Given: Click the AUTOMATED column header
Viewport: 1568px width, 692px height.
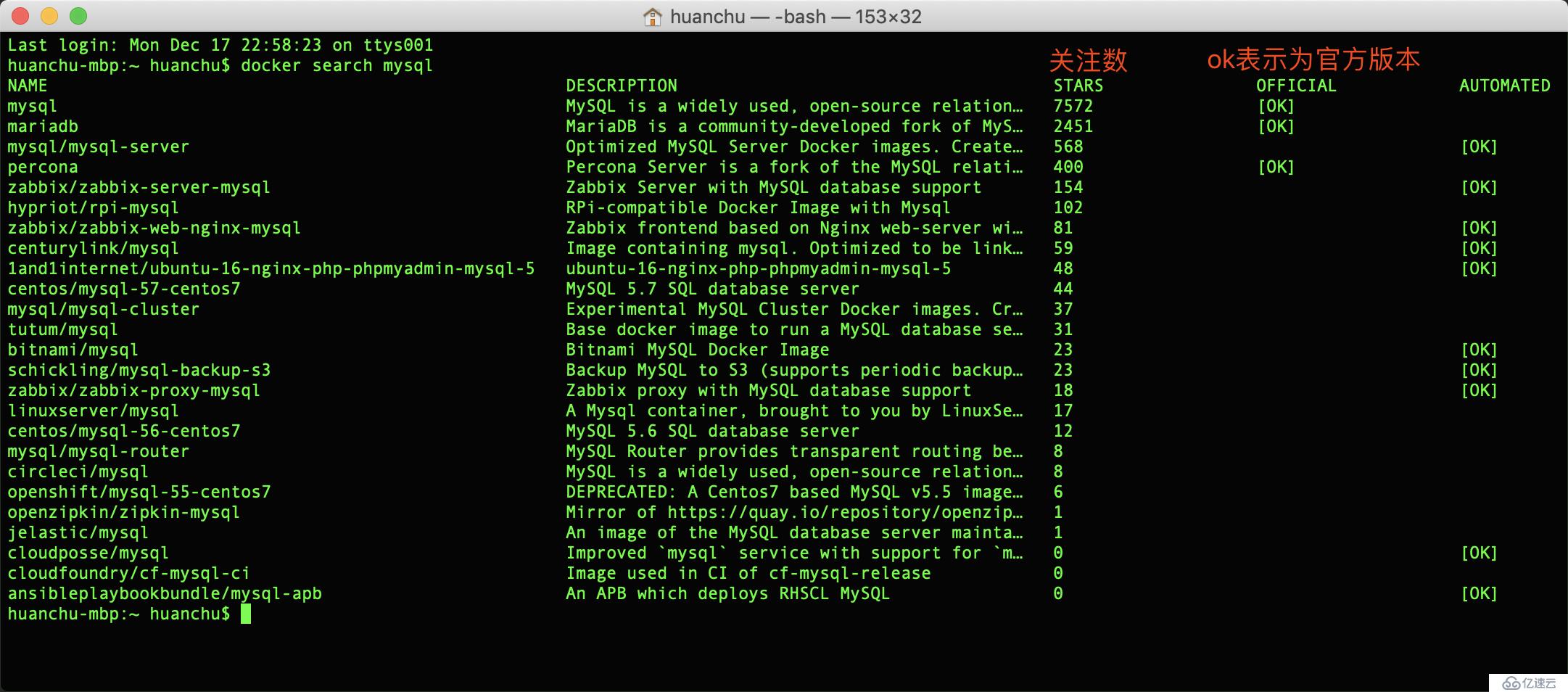Looking at the screenshot, I should [1505, 86].
